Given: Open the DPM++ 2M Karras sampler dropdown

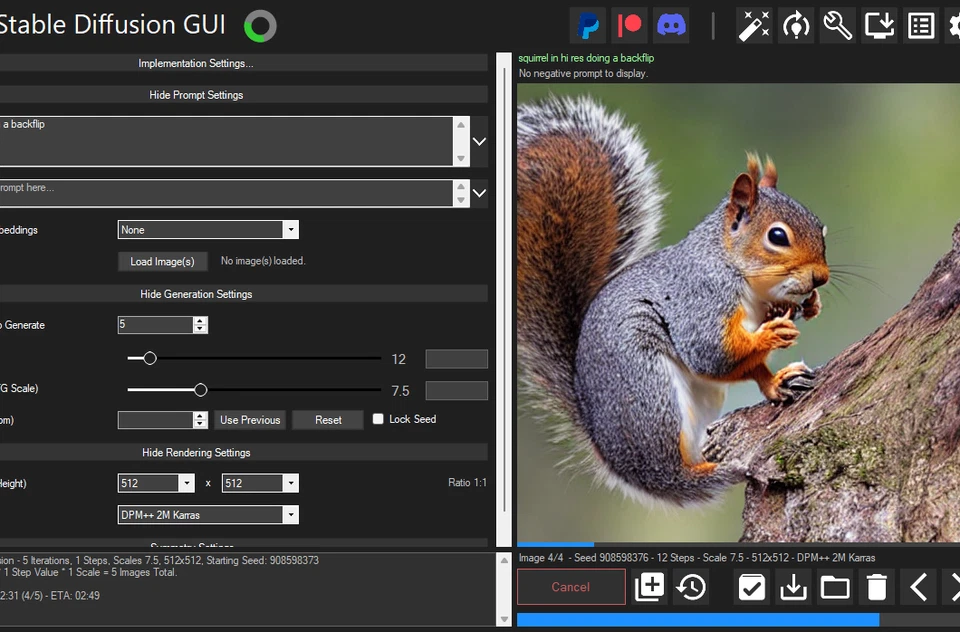Looking at the screenshot, I should point(290,514).
